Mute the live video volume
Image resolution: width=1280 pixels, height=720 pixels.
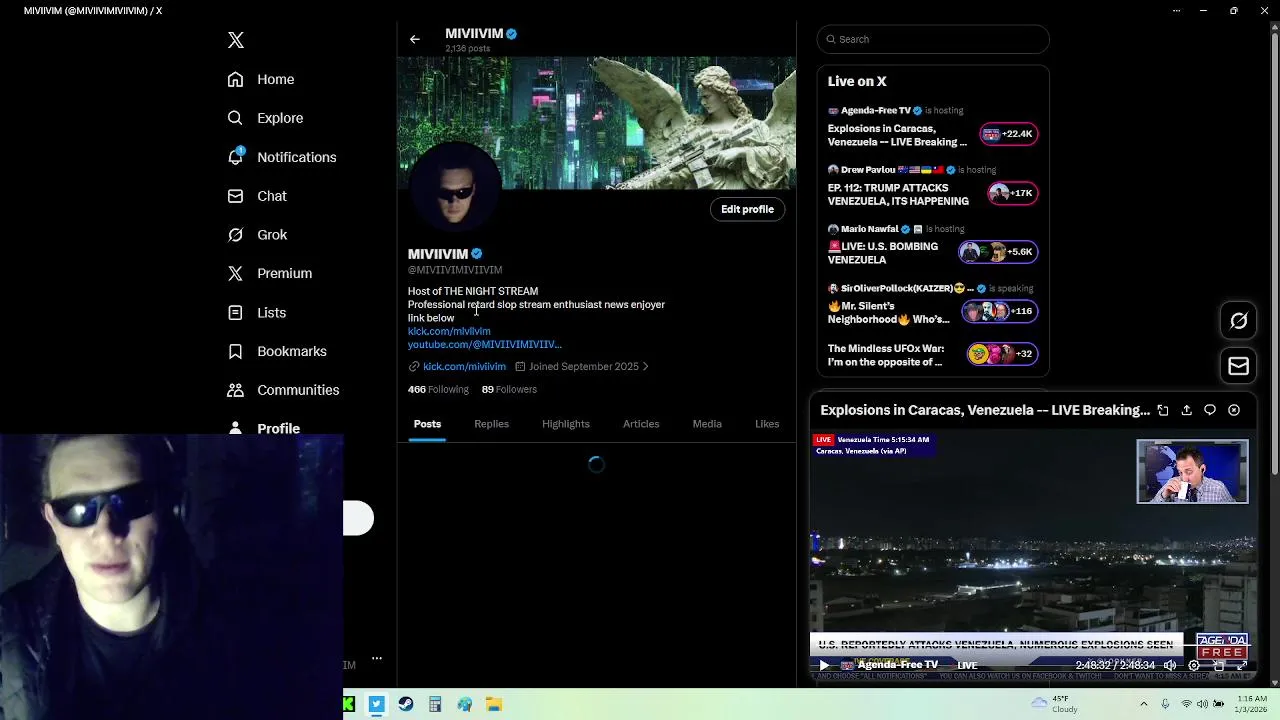[x=1170, y=665]
